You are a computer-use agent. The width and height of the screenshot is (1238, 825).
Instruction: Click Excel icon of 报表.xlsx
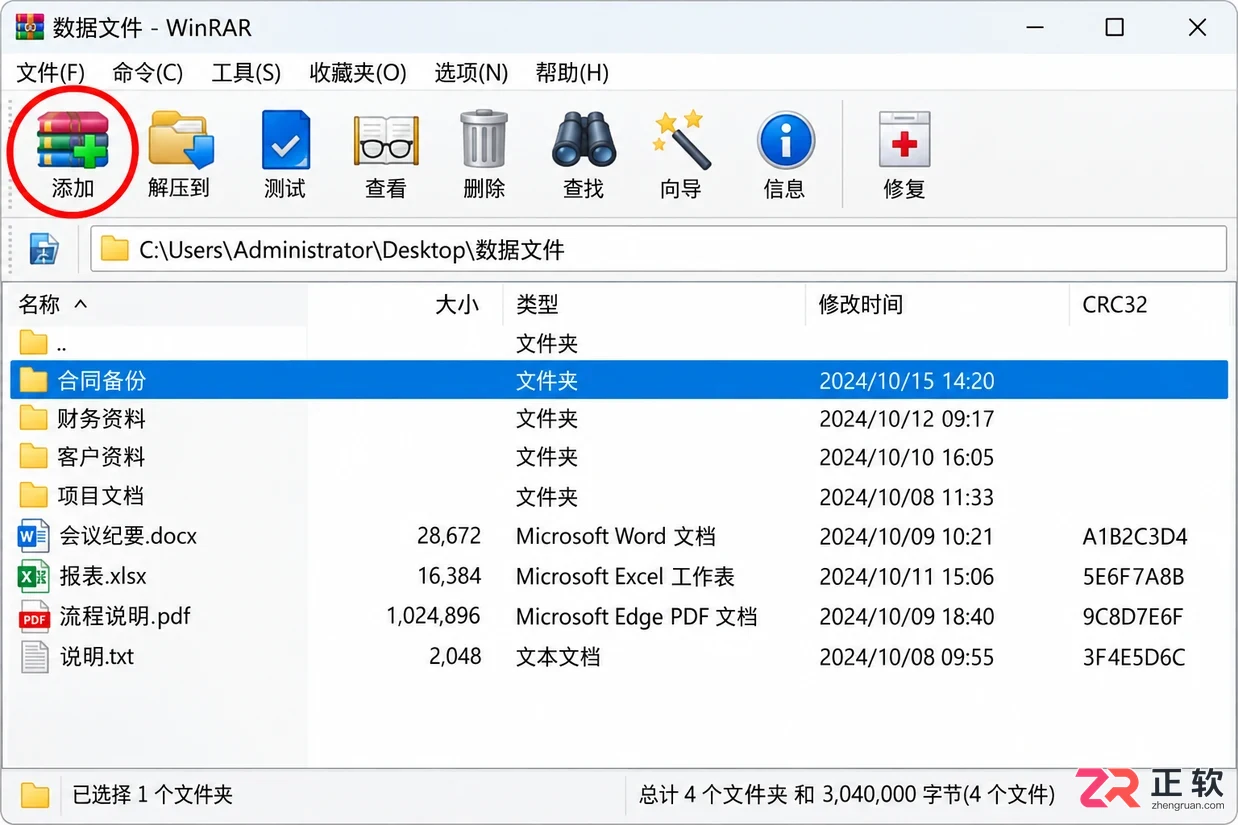(34, 576)
